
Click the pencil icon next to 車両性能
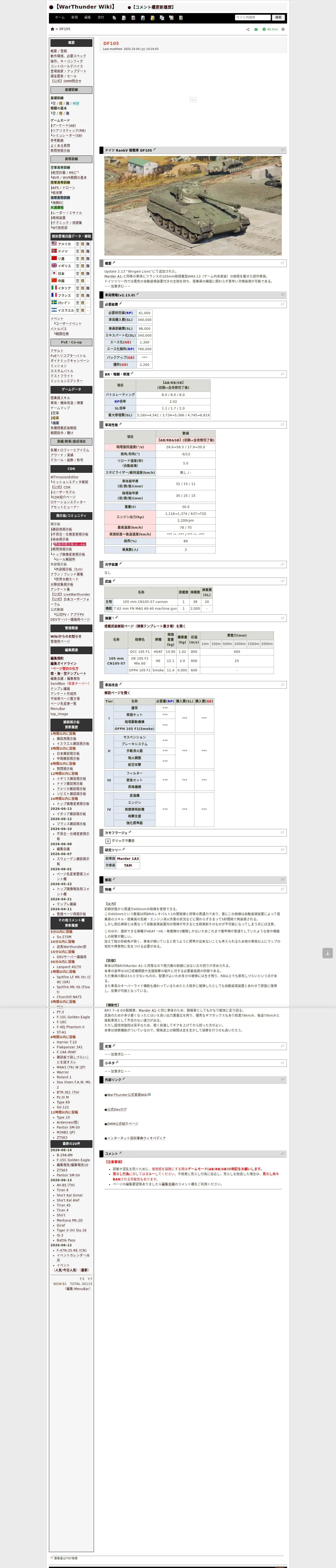[x=121, y=424]
